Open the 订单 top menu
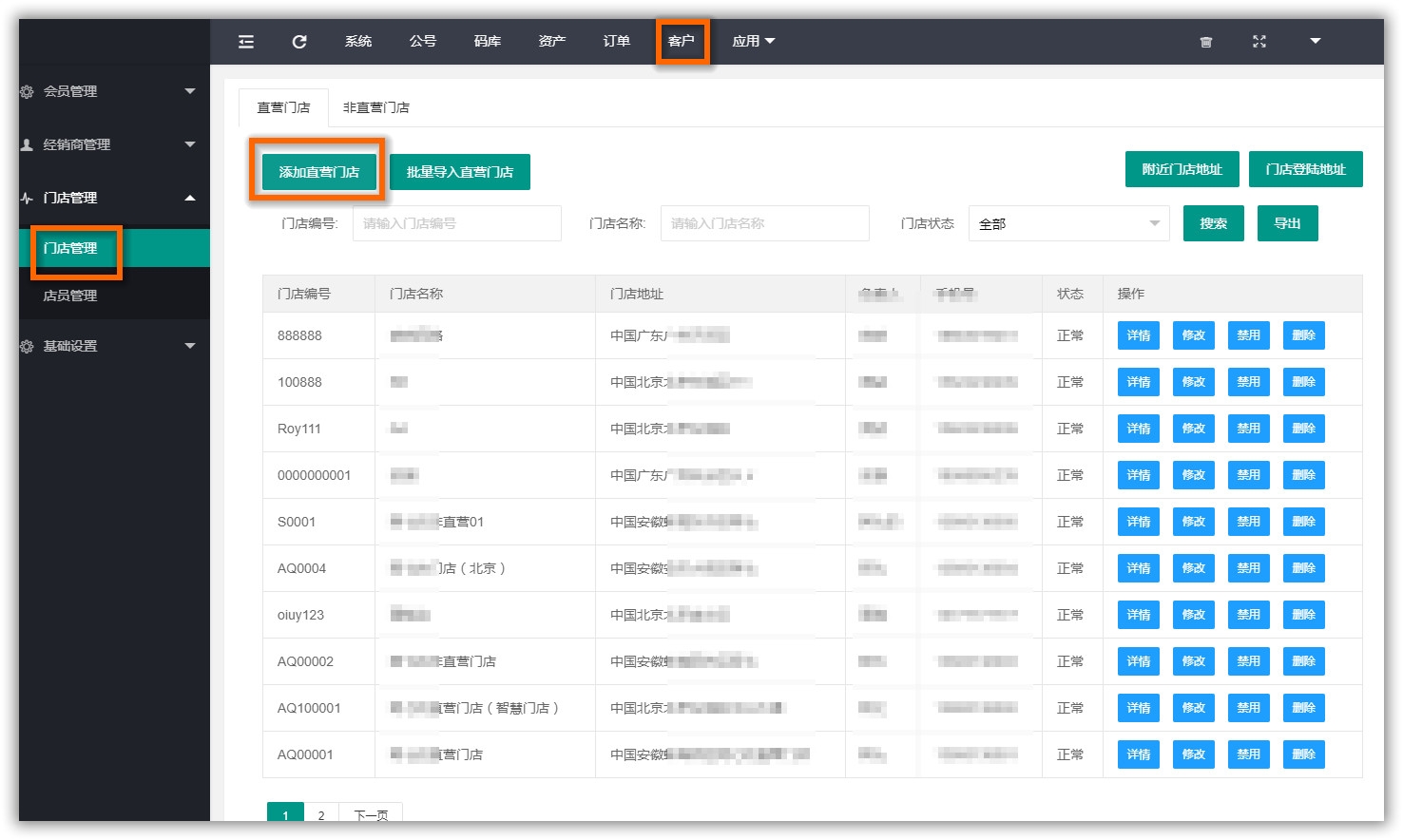1403x840 pixels. coord(617,41)
